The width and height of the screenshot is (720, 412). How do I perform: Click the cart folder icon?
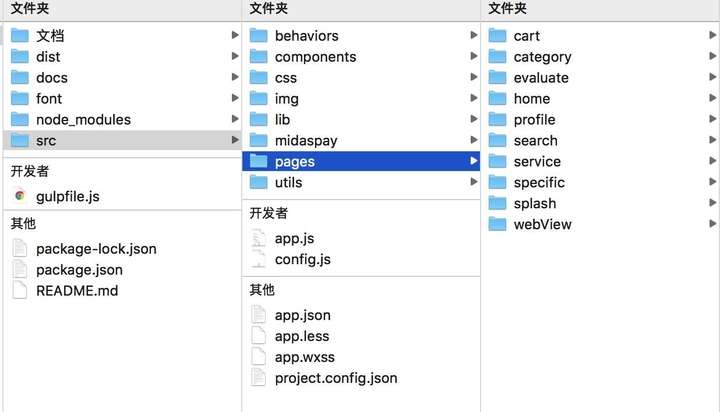[497, 35]
